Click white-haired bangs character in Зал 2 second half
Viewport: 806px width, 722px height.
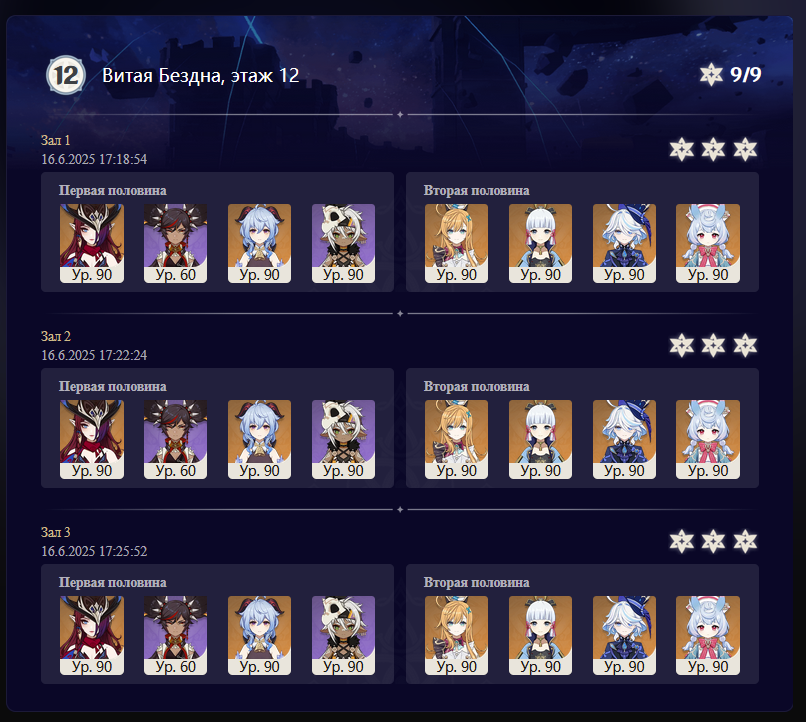[x=540, y=439]
